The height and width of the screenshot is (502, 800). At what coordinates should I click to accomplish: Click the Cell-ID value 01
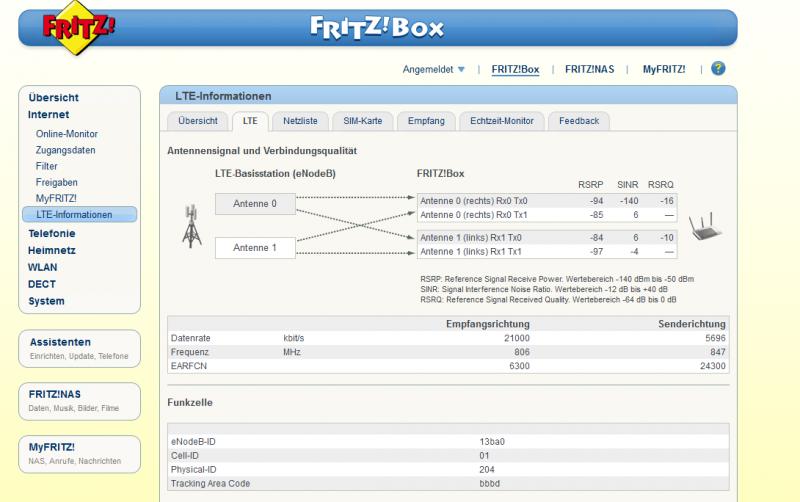(484, 456)
